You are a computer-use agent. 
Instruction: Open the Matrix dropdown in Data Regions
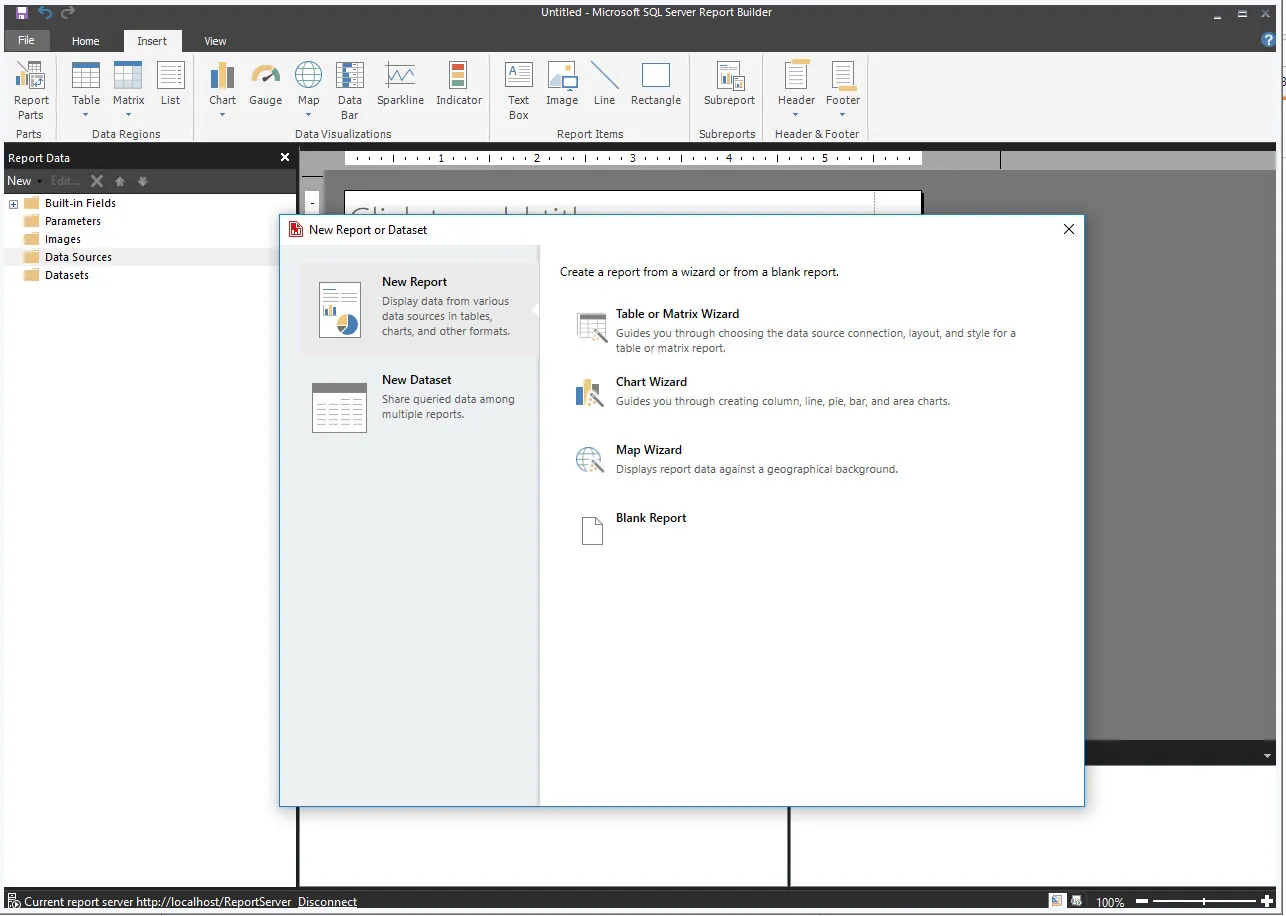[x=128, y=115]
